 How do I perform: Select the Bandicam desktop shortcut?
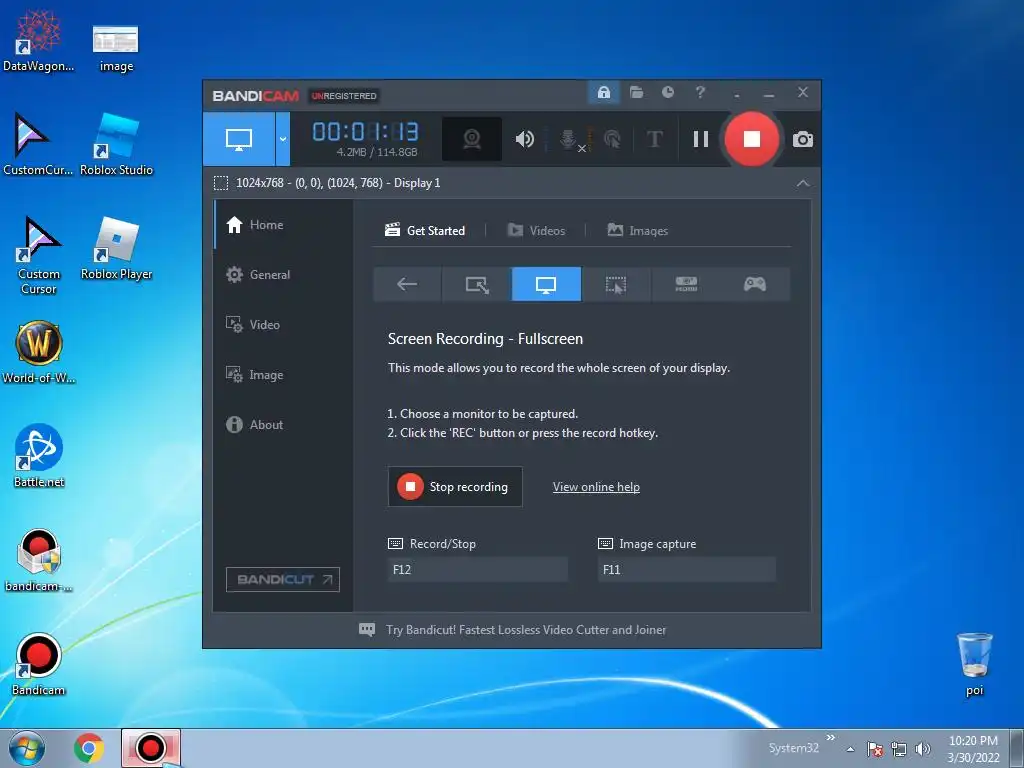click(x=39, y=665)
